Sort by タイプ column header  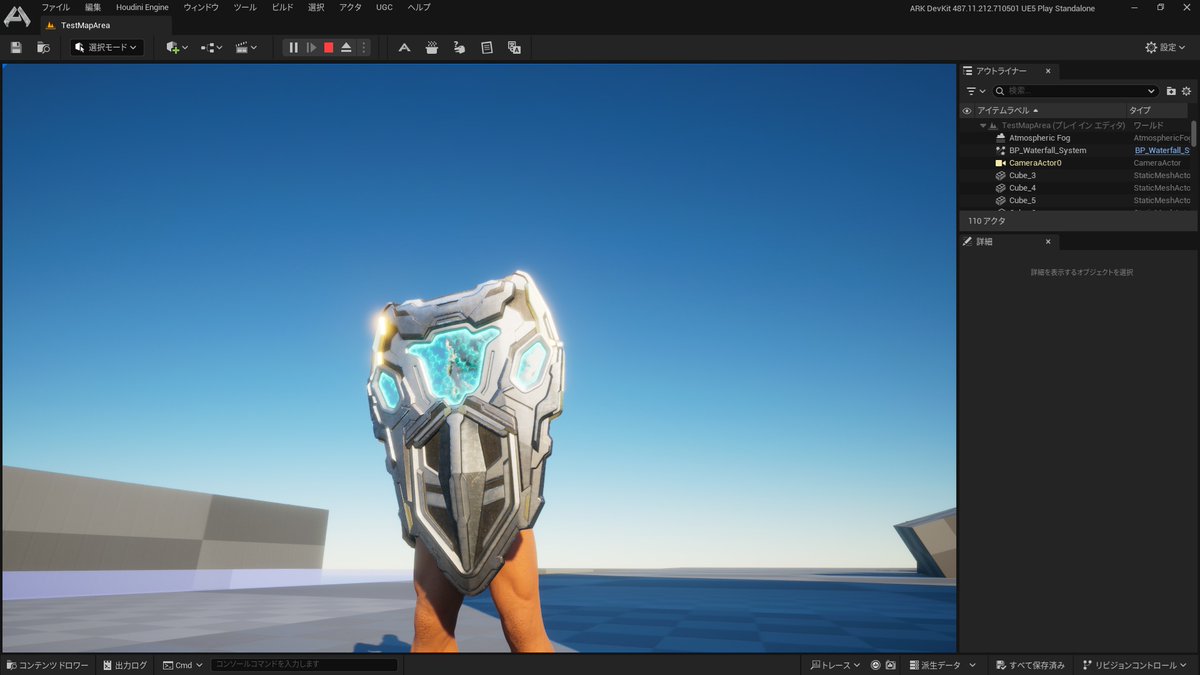coord(1140,110)
